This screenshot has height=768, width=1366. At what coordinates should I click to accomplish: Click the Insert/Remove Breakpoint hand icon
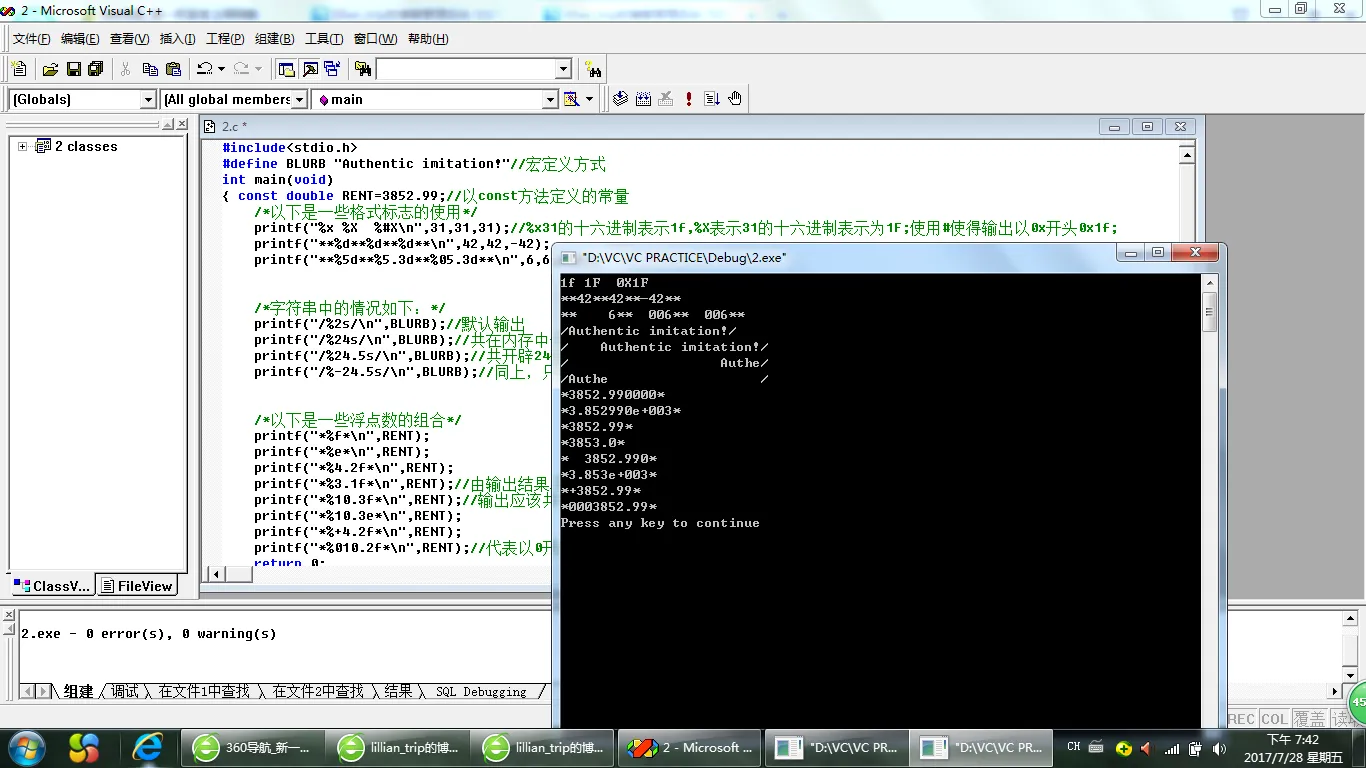point(735,99)
